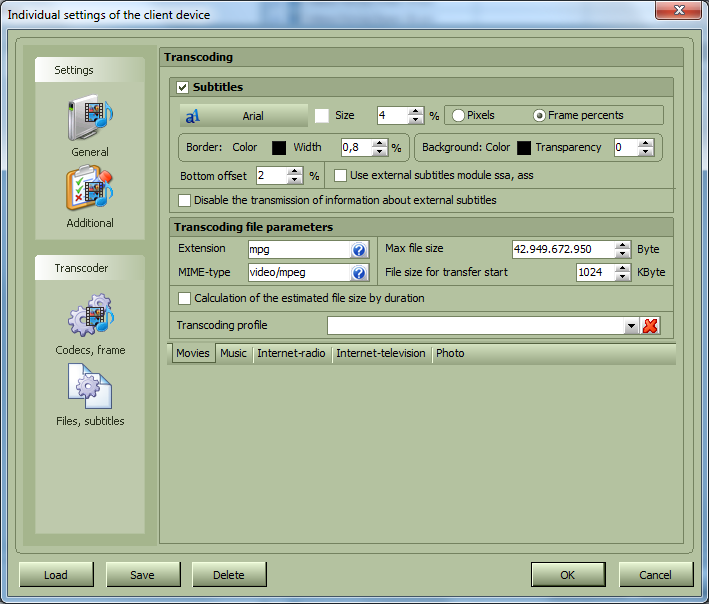Increase the border Width value
This screenshot has height=604, width=709.
click(379, 143)
